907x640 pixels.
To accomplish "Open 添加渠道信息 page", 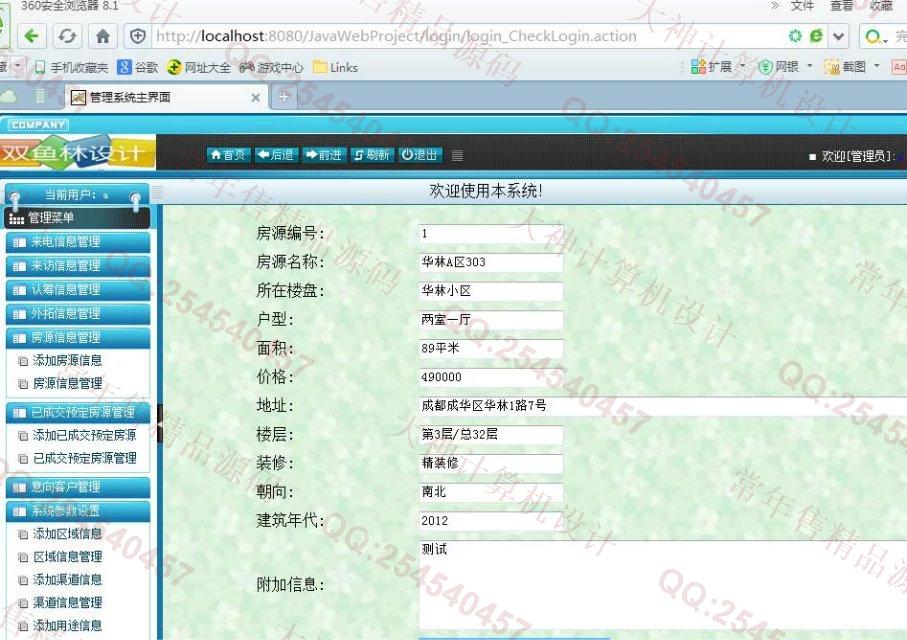I will coord(67,580).
